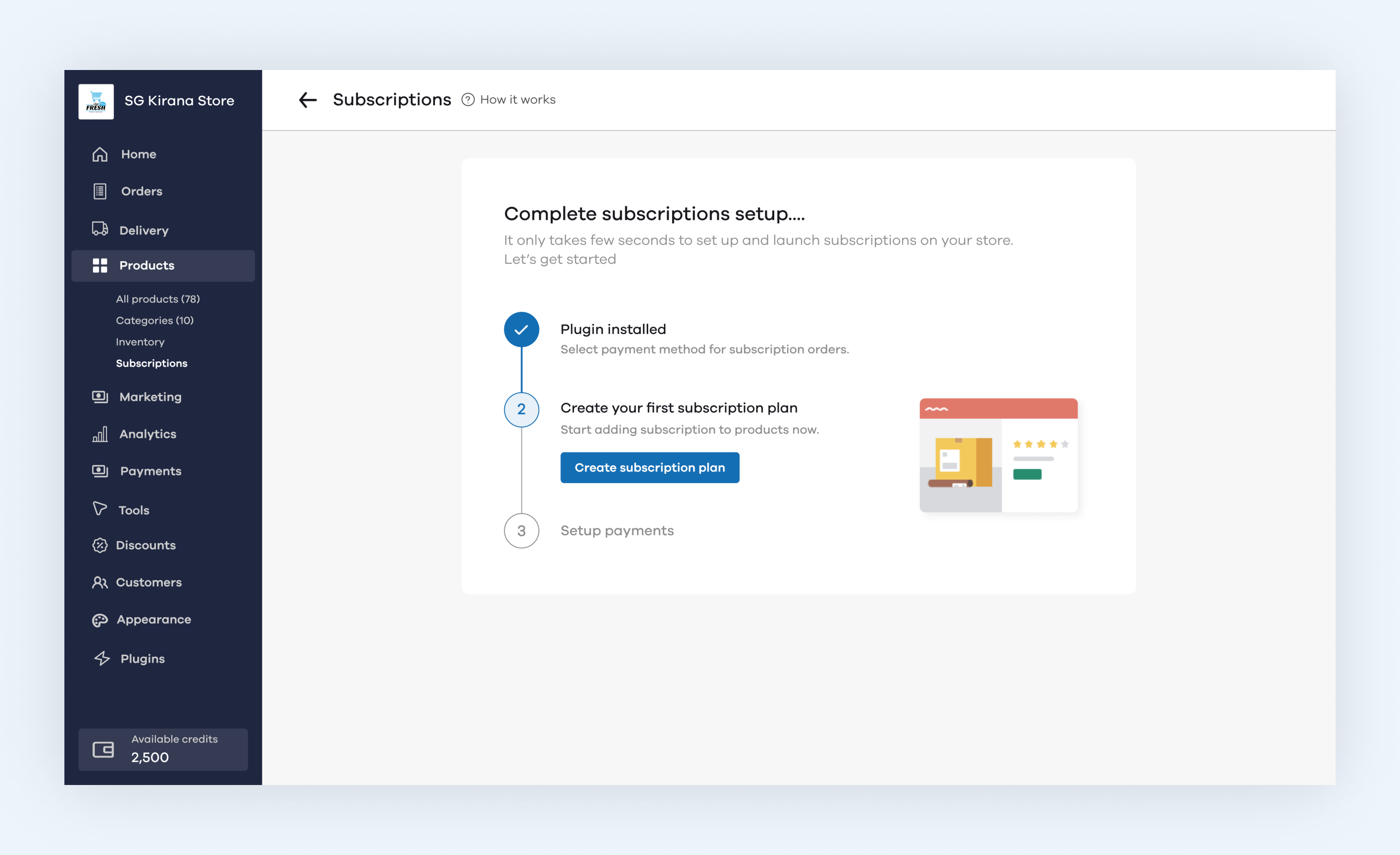Click the Plugin installed step title
Image resolution: width=1400 pixels, height=855 pixels.
[x=613, y=329]
